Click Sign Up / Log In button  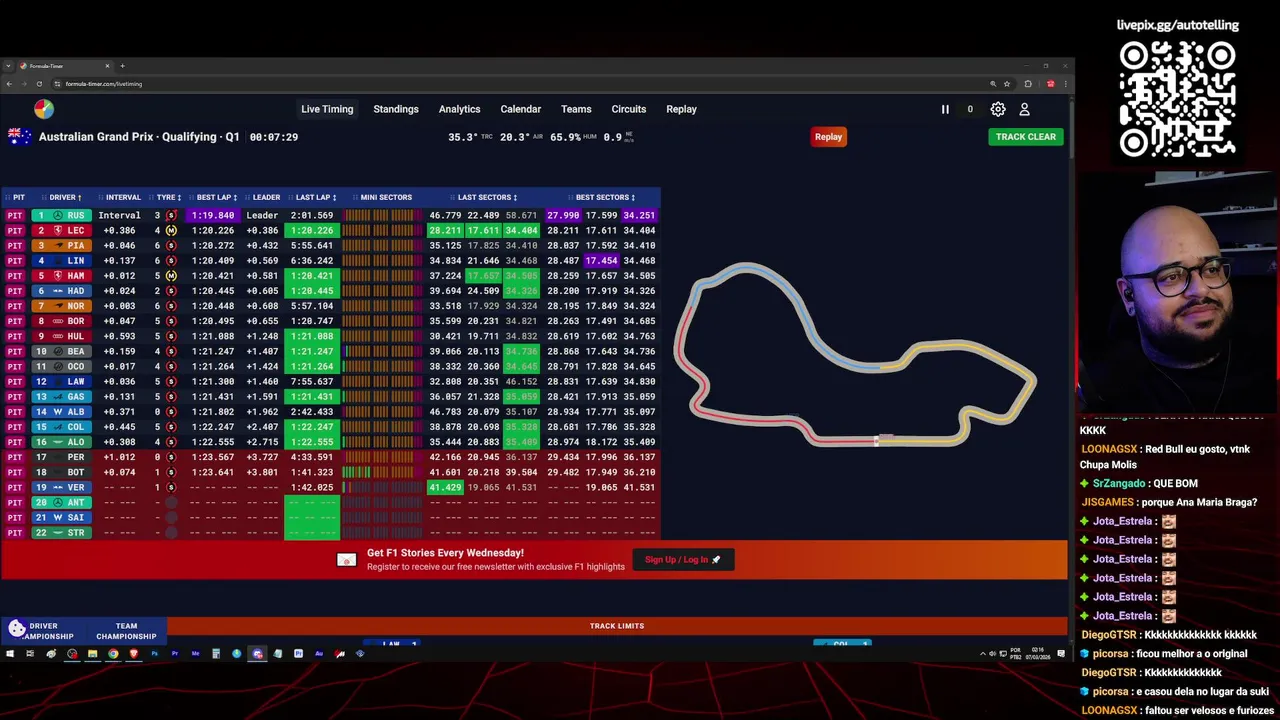[683, 560]
